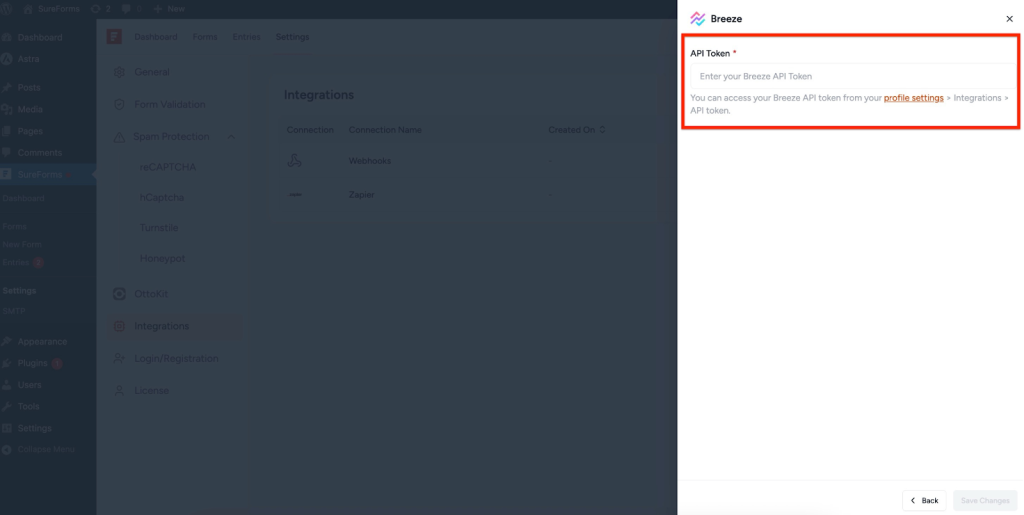Viewport: 1024px width, 515px height.
Task: Switch to the Forms tab in header
Action: tap(205, 37)
